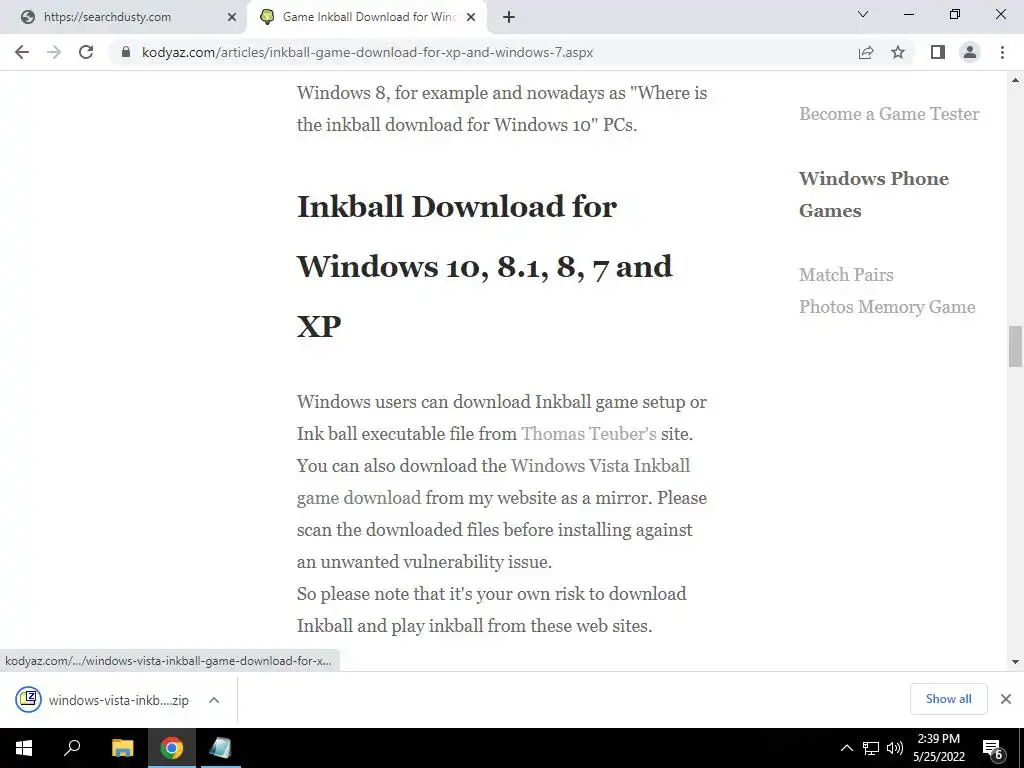Show hidden system tray icons
The height and width of the screenshot is (768, 1024).
click(x=846, y=748)
